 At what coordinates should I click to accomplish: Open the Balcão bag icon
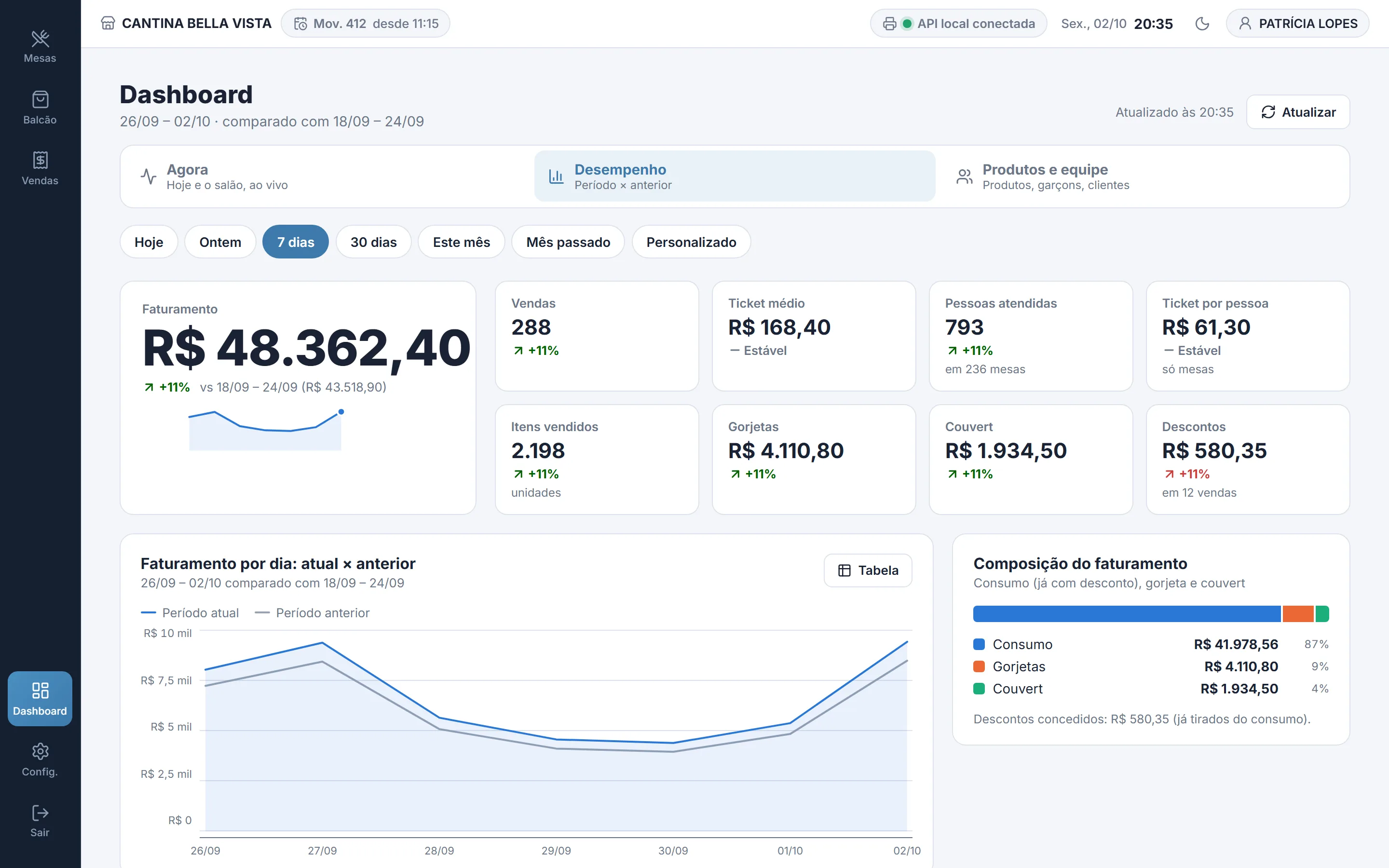click(x=40, y=99)
